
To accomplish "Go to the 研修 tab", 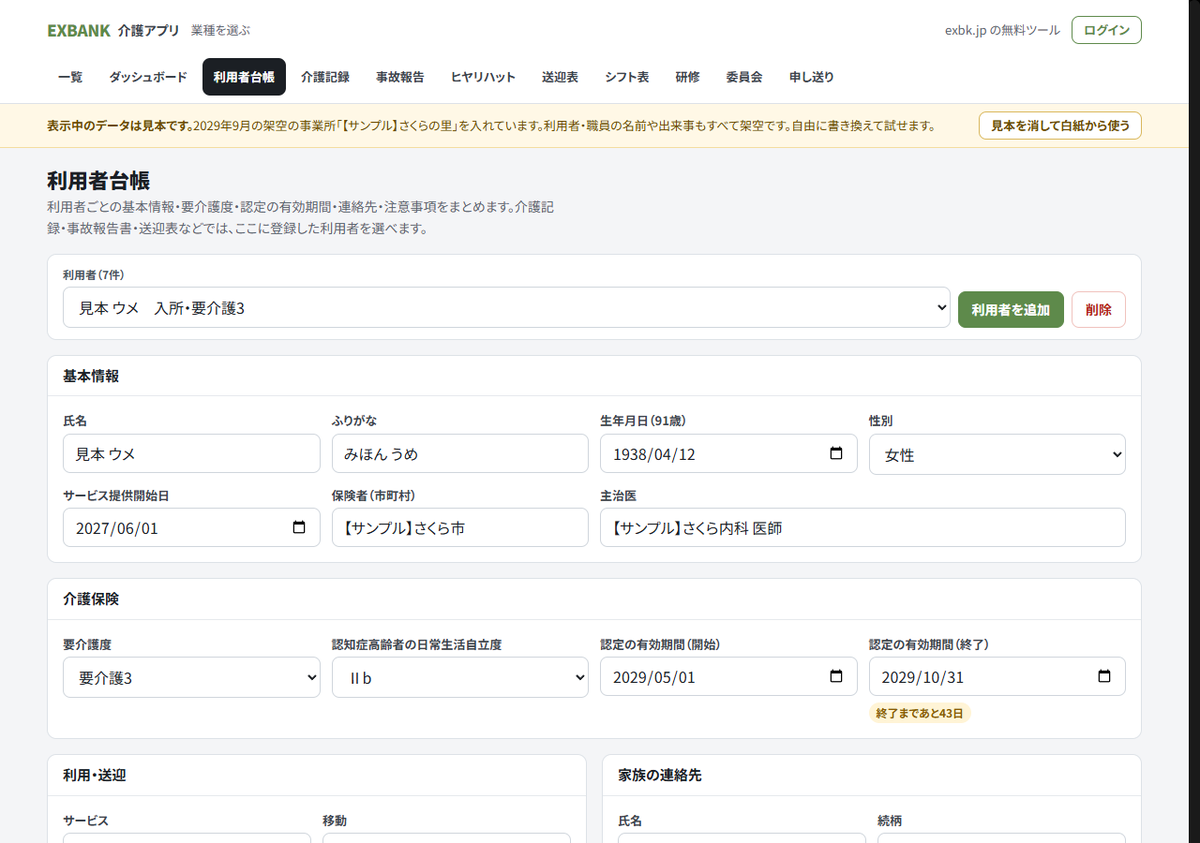I will point(687,77).
